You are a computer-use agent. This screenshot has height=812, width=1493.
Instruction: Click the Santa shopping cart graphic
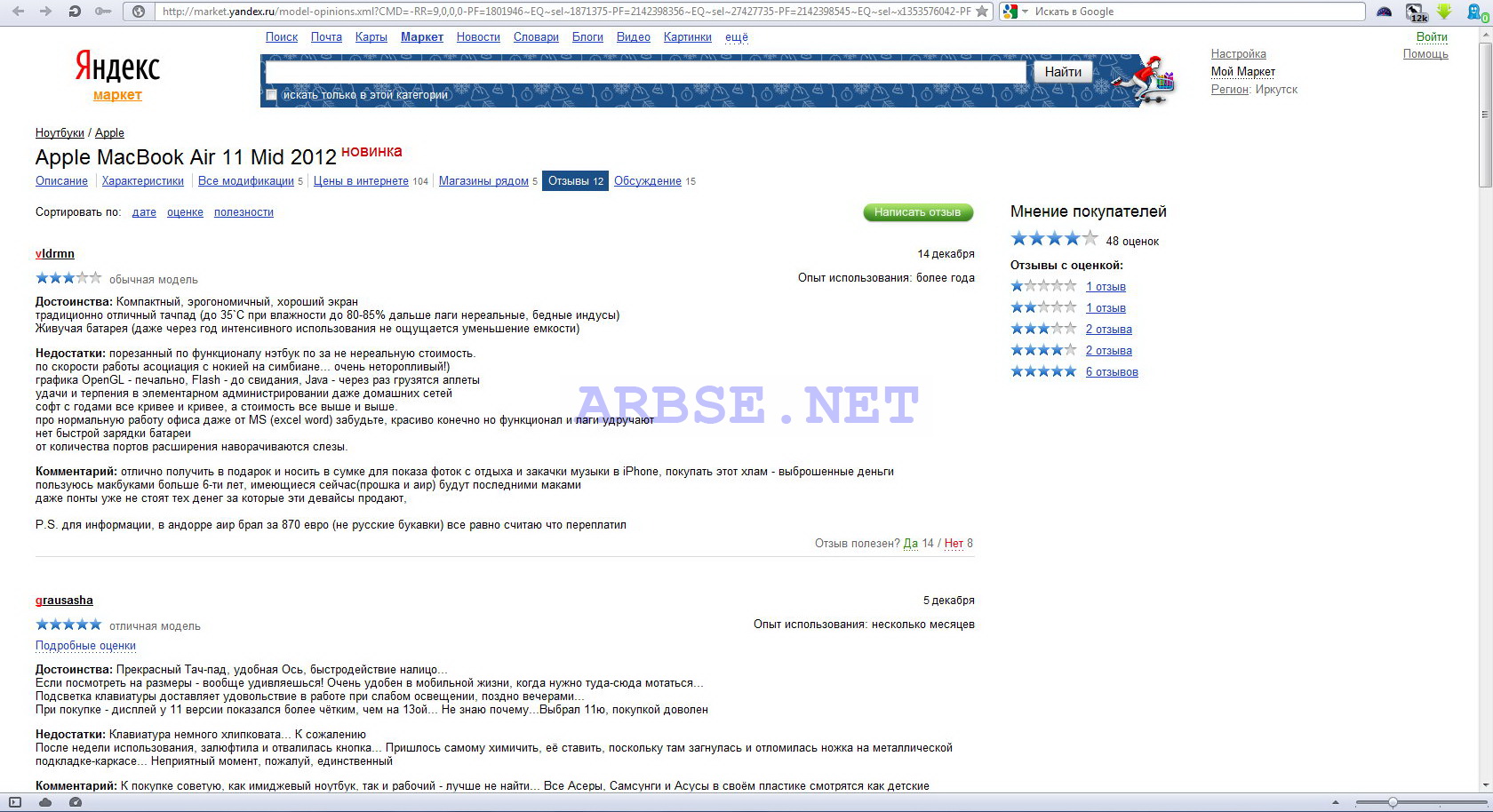pos(1143,79)
